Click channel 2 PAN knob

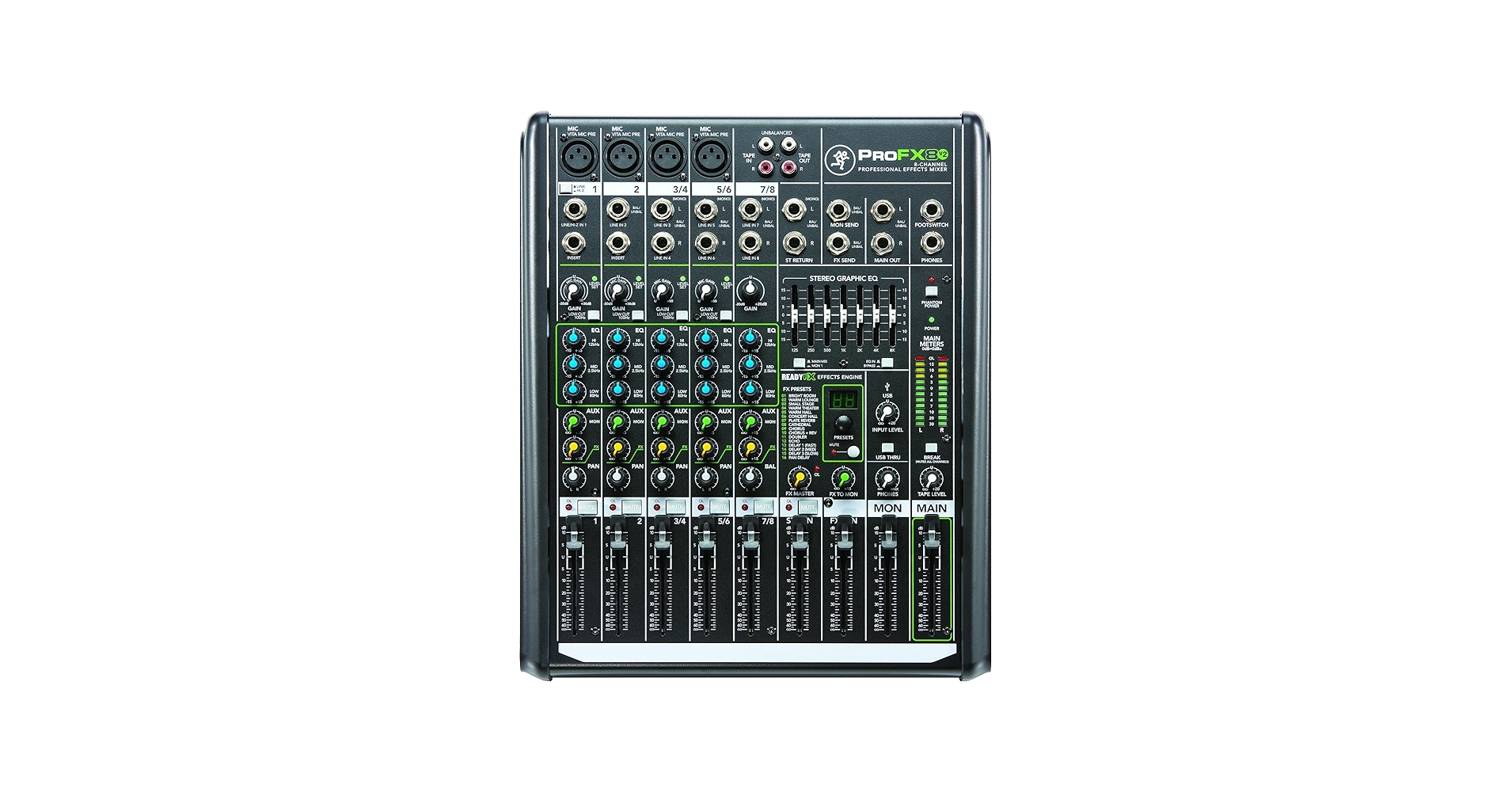tap(616, 478)
